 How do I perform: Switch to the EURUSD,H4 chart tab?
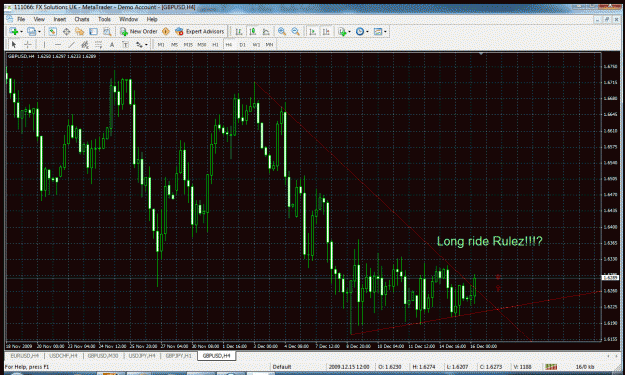click(x=24, y=355)
